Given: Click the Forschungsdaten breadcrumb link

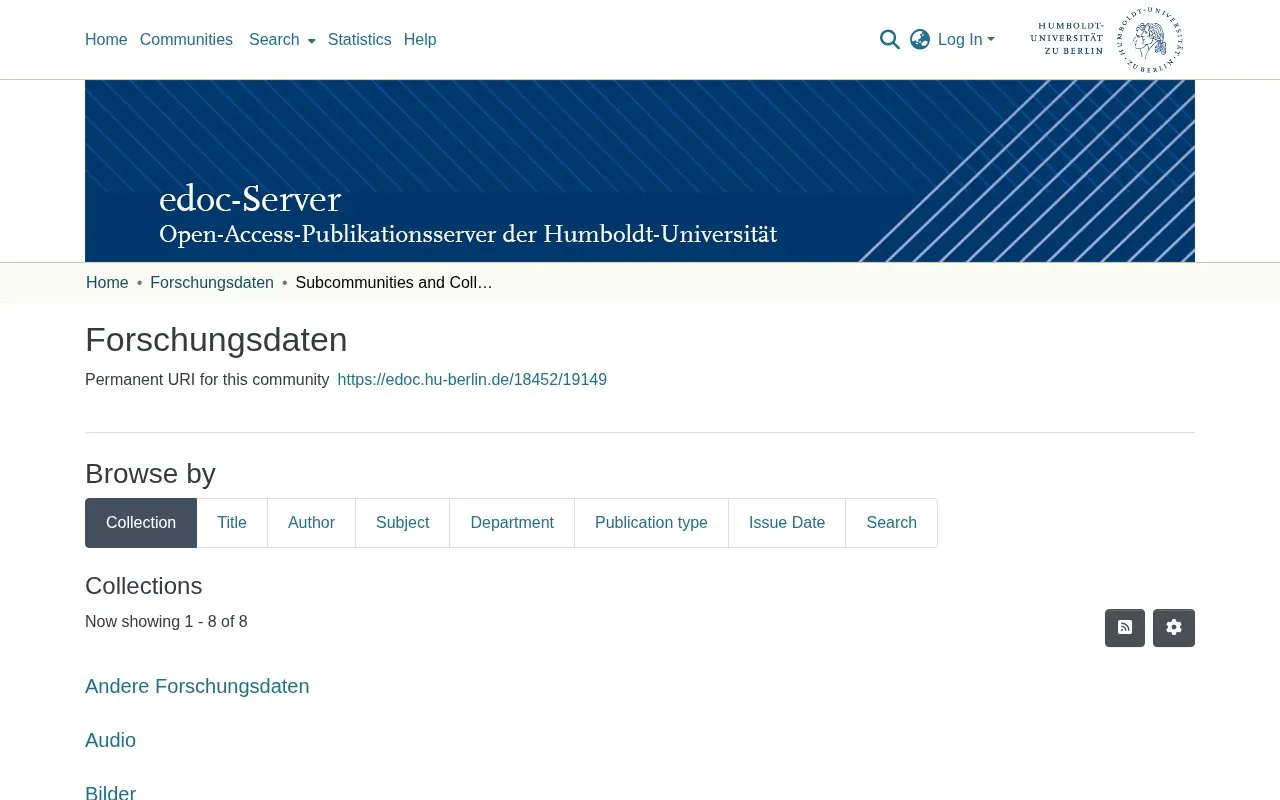Looking at the screenshot, I should point(212,283).
